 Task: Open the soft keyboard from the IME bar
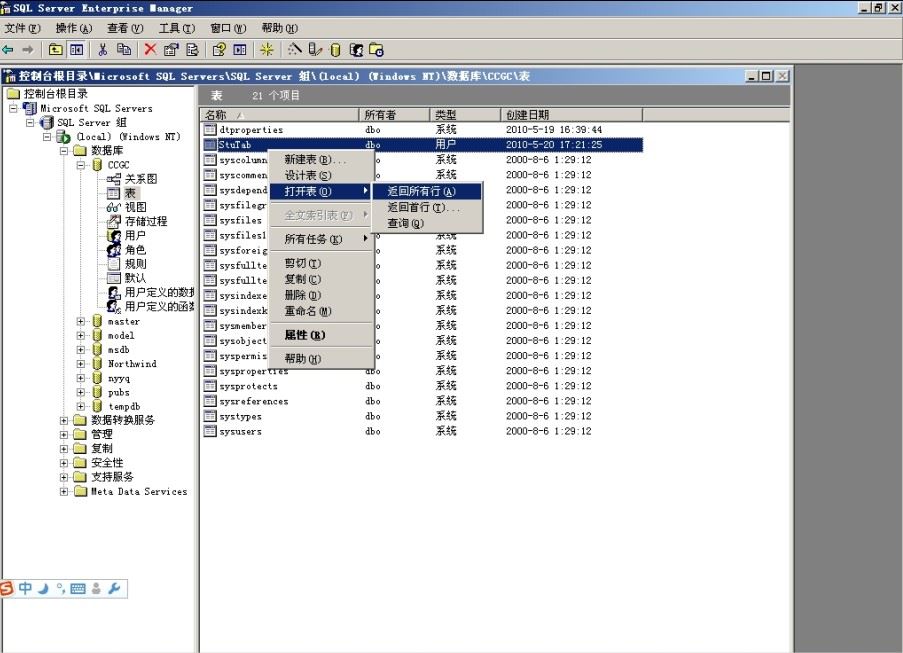[x=78, y=589]
